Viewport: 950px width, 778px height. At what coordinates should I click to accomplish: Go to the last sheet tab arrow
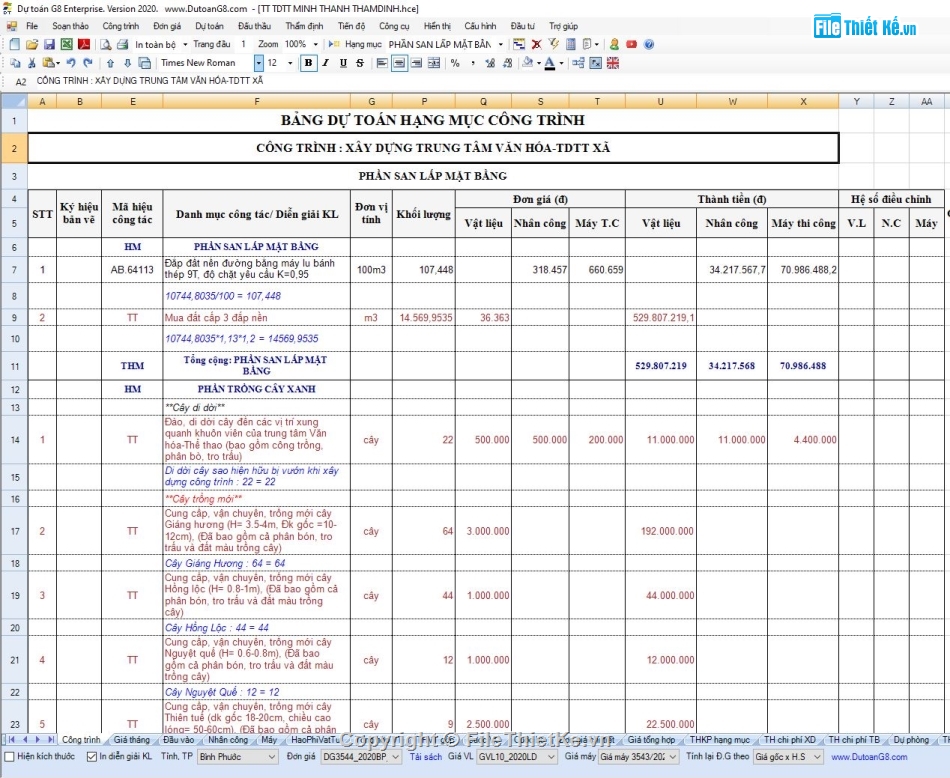[x=51, y=740]
